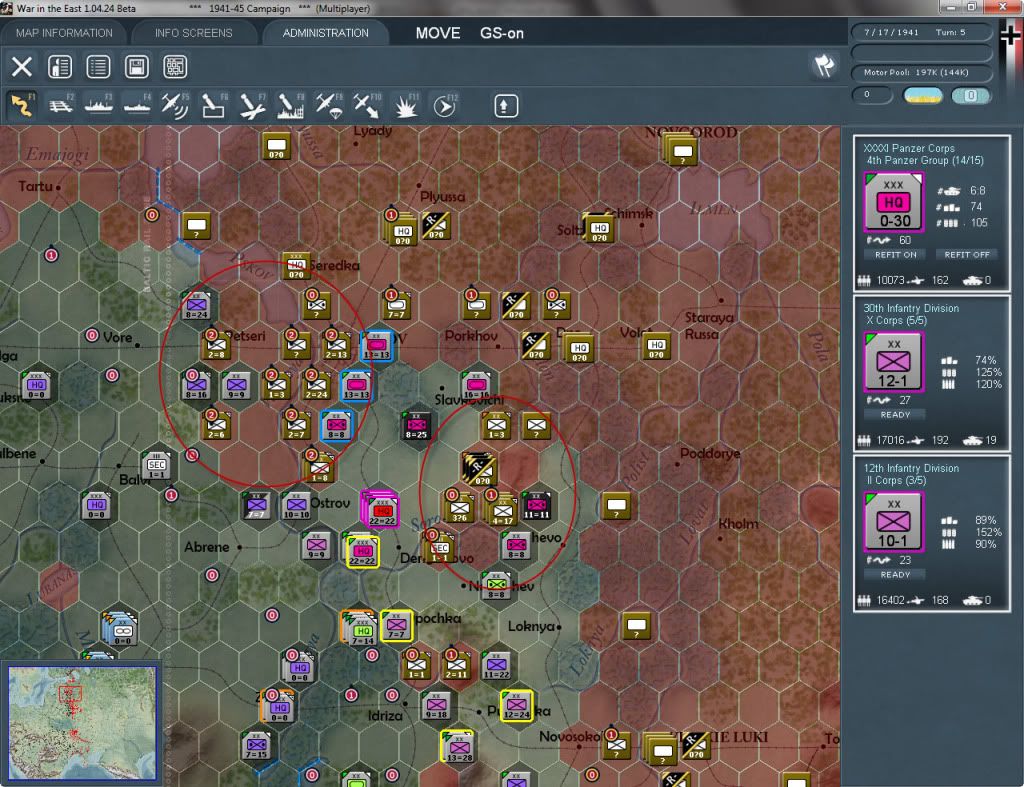
Task: Select the Naval Transport ship icon (F3)
Action: (99, 105)
